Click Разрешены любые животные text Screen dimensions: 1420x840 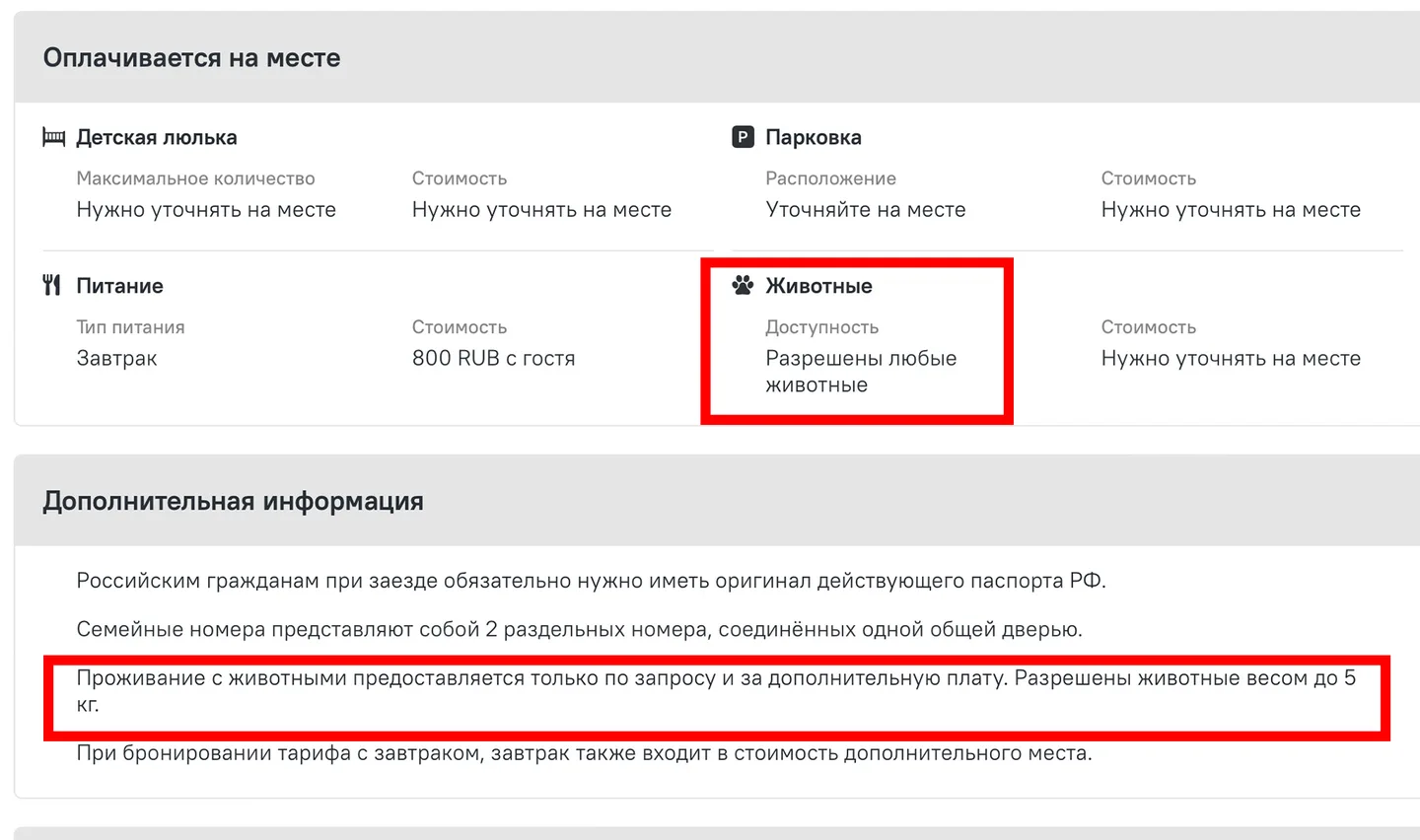[x=861, y=372]
